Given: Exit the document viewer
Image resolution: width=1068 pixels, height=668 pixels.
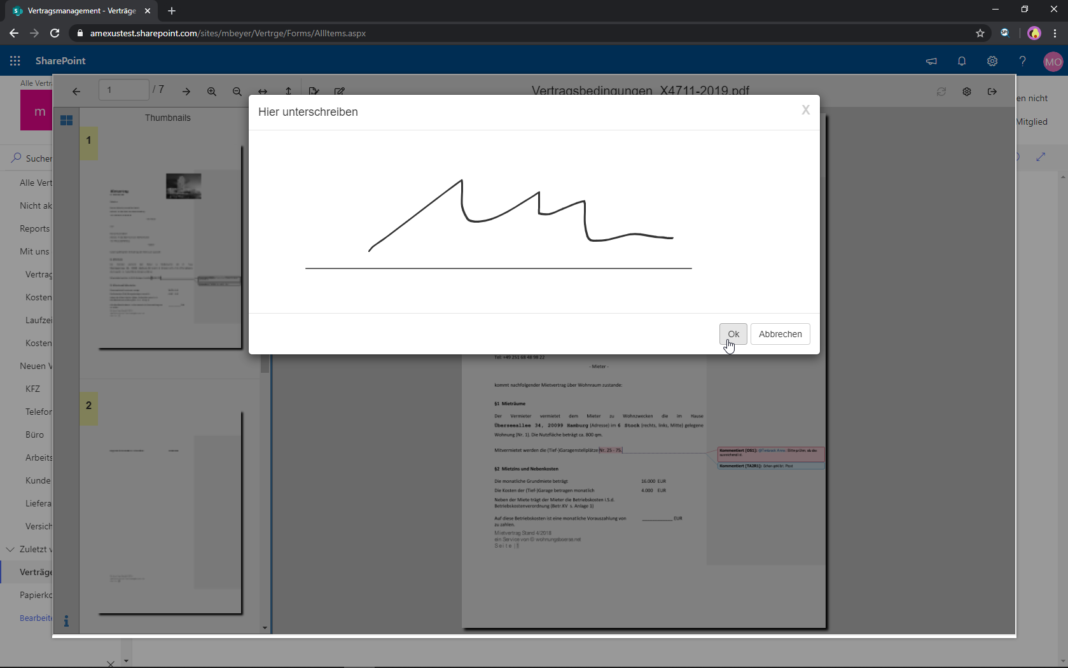Looking at the screenshot, I should (991, 91).
